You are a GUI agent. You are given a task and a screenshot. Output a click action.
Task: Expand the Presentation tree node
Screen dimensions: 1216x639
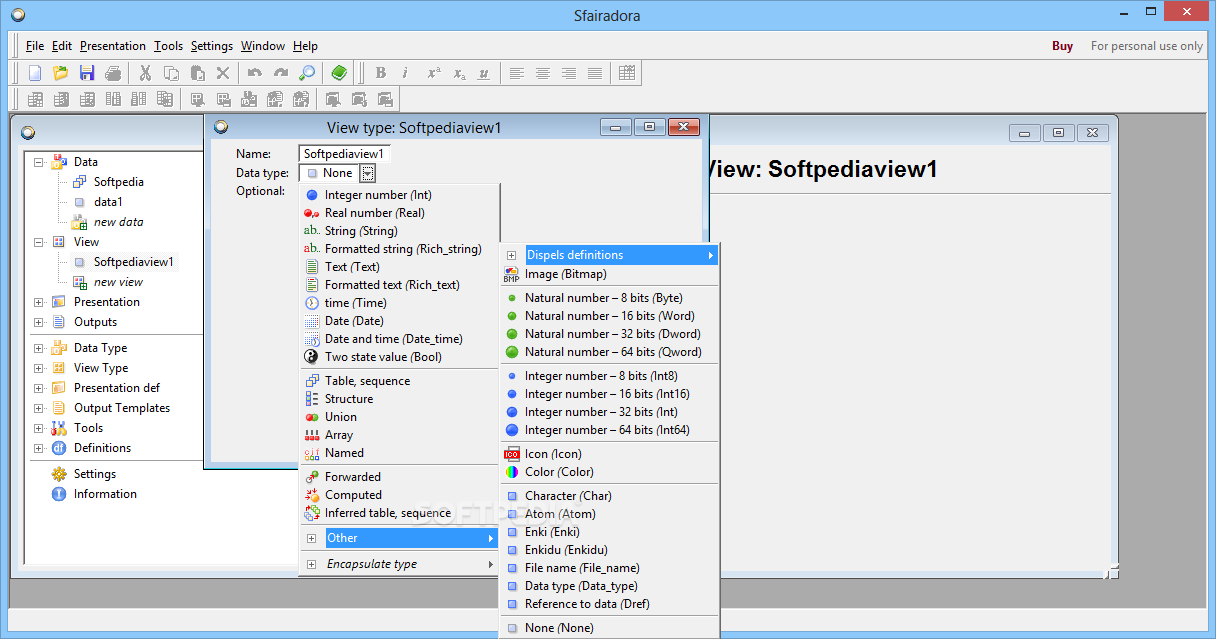39,302
